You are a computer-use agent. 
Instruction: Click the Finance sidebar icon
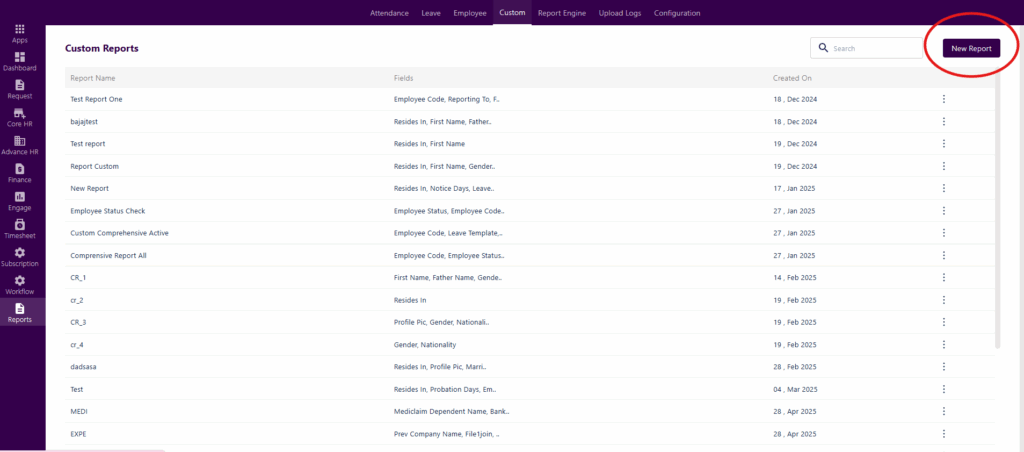point(20,169)
